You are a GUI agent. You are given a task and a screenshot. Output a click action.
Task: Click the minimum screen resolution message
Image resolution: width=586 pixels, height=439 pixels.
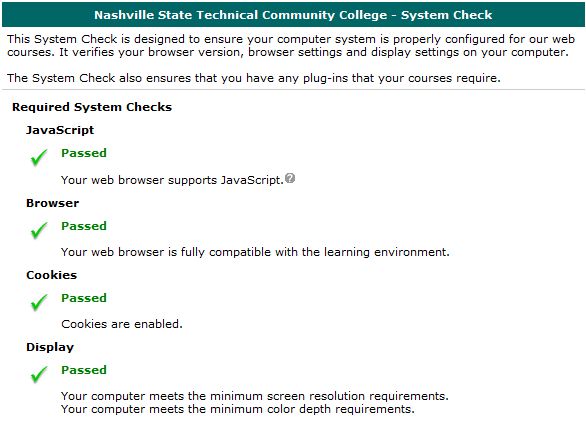point(255,396)
